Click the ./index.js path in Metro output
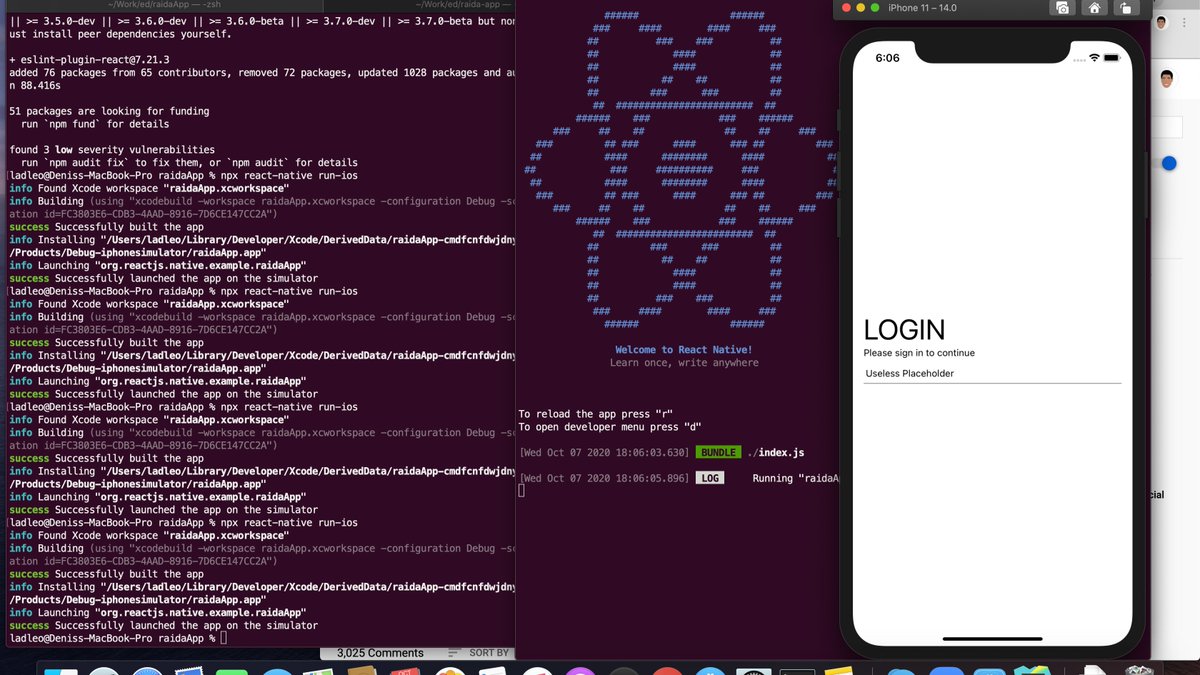This screenshot has width=1200, height=675. point(775,453)
